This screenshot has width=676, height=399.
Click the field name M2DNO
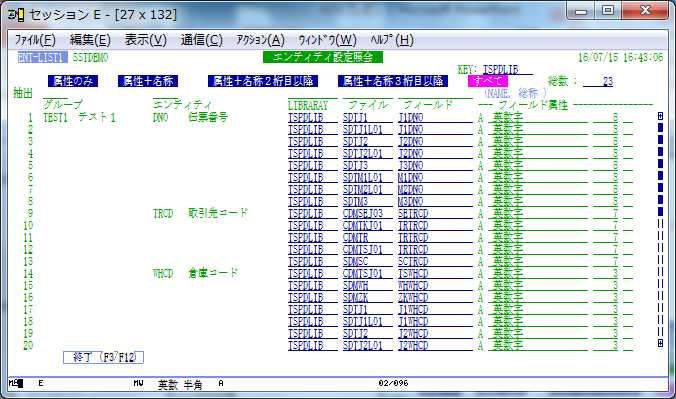click(x=435, y=189)
